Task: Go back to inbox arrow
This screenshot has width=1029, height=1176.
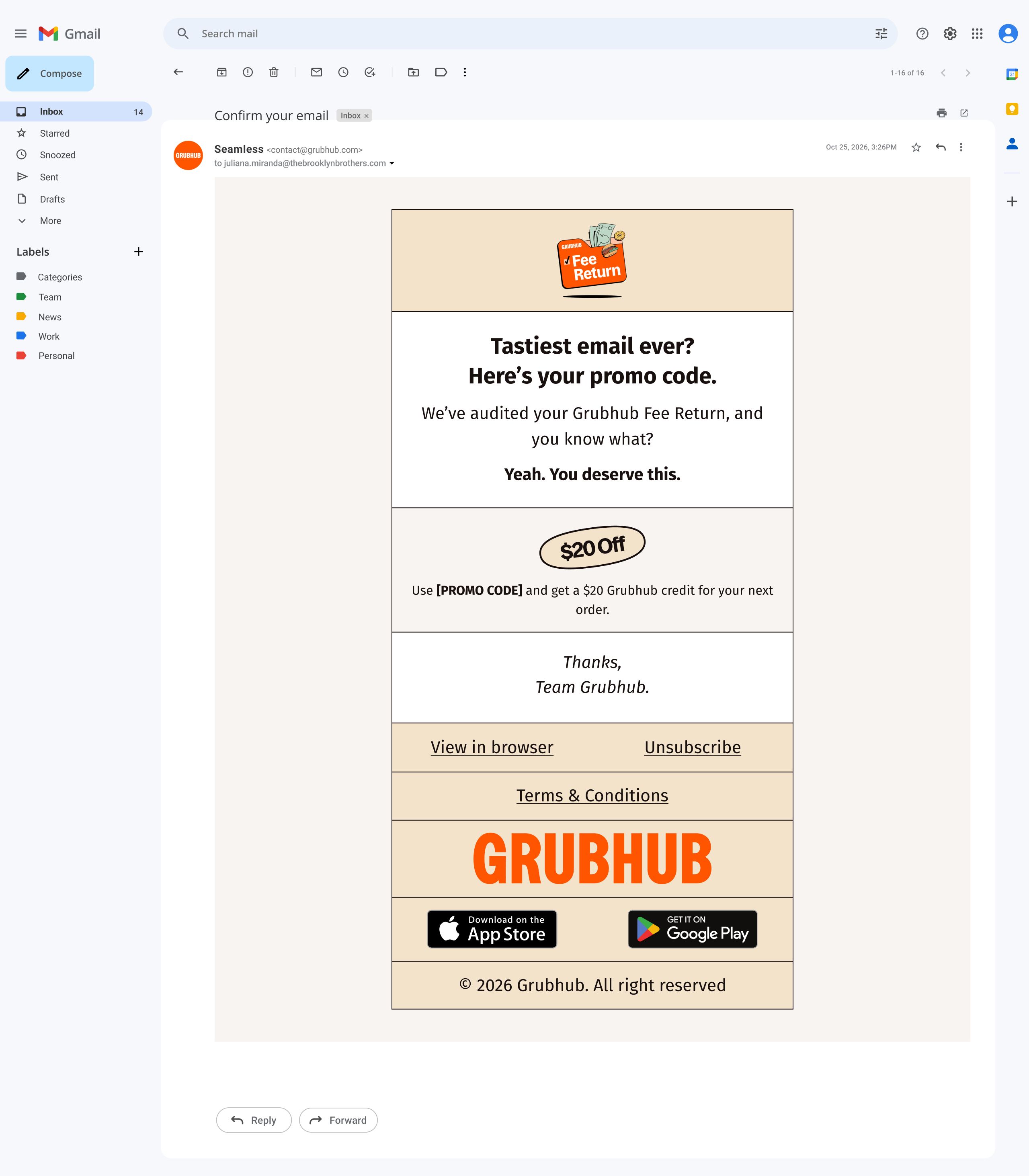Action: click(x=178, y=72)
